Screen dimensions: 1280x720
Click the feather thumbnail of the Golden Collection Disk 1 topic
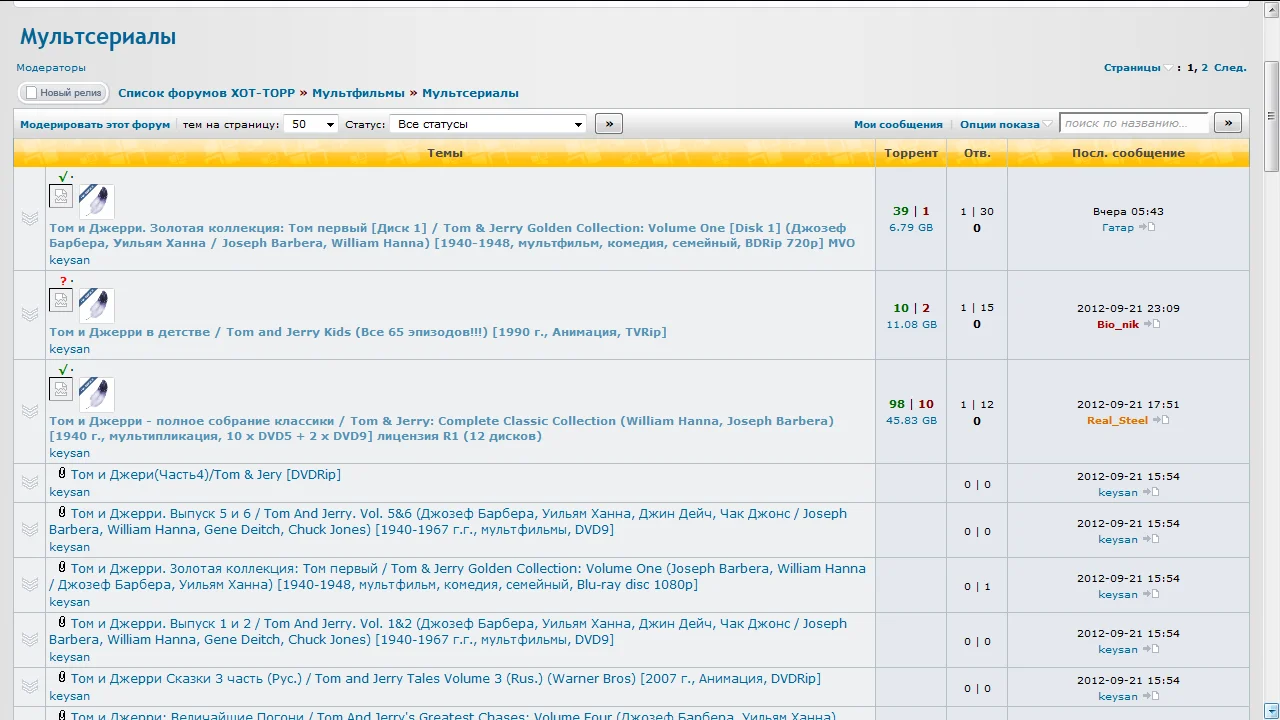pos(97,201)
